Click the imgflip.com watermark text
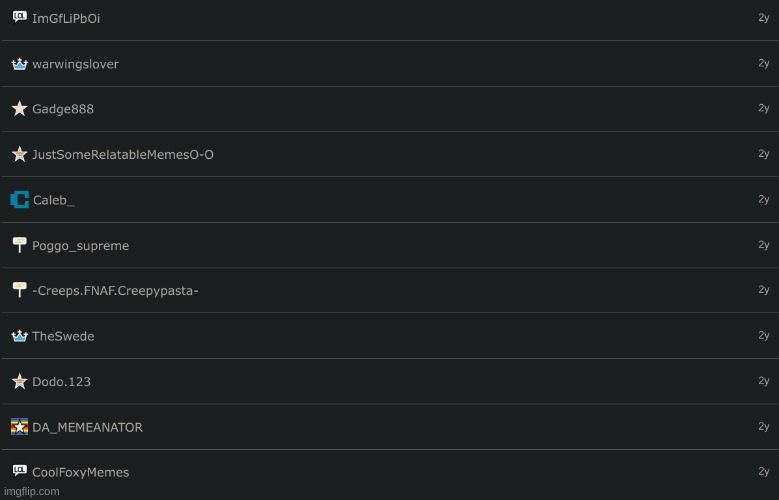 32,492
